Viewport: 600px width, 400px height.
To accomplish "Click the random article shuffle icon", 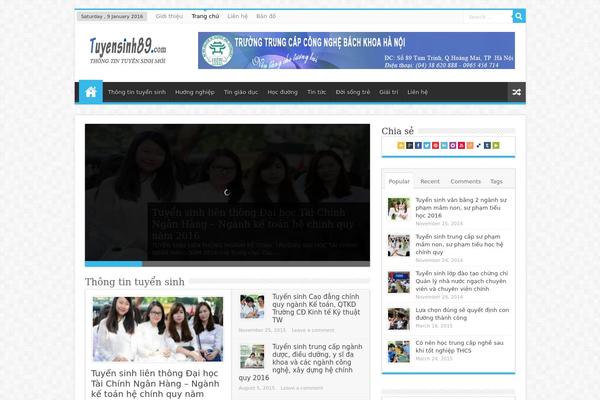I will click(x=516, y=92).
